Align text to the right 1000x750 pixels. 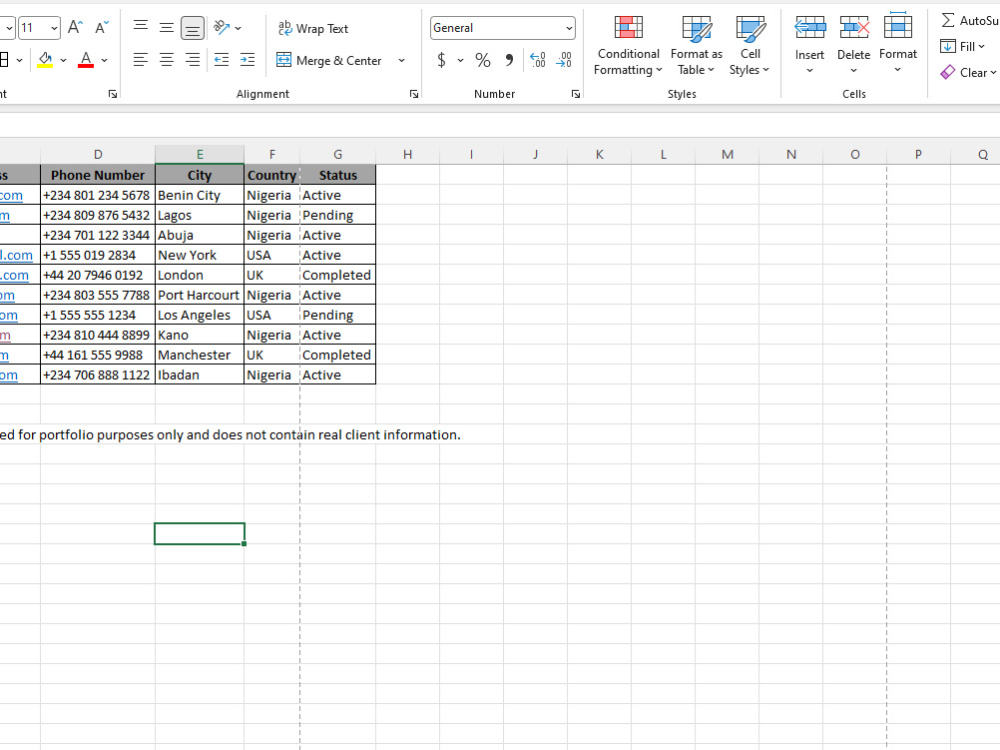pyautogui.click(x=192, y=60)
